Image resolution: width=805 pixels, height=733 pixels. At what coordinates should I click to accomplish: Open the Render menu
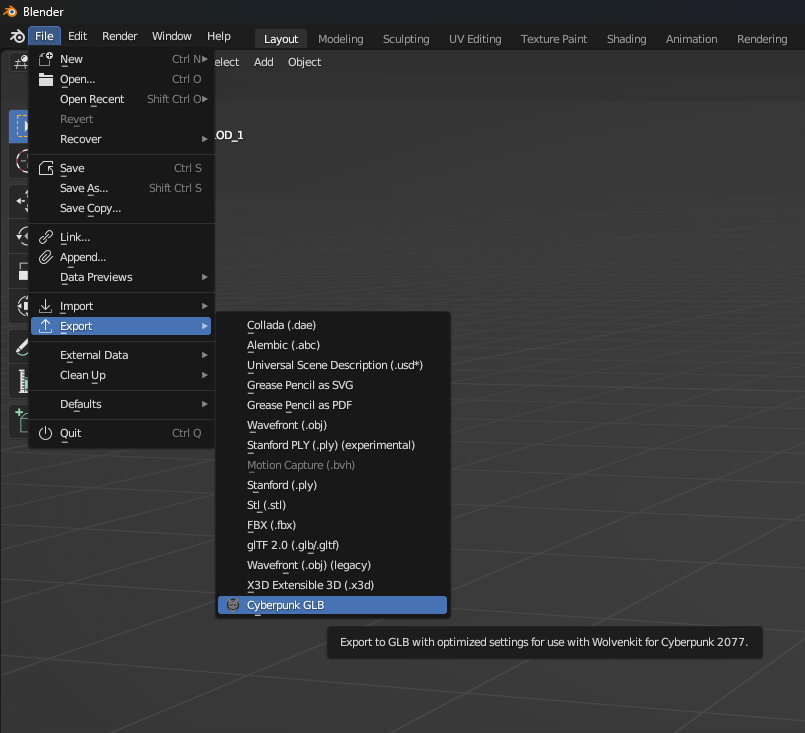click(120, 36)
